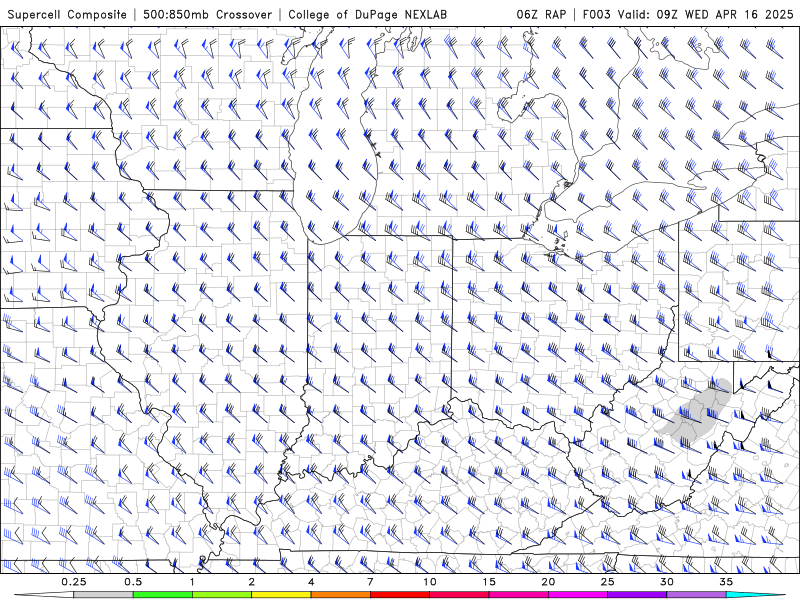
Task: Click the '35' legend value
Action: click(726, 582)
